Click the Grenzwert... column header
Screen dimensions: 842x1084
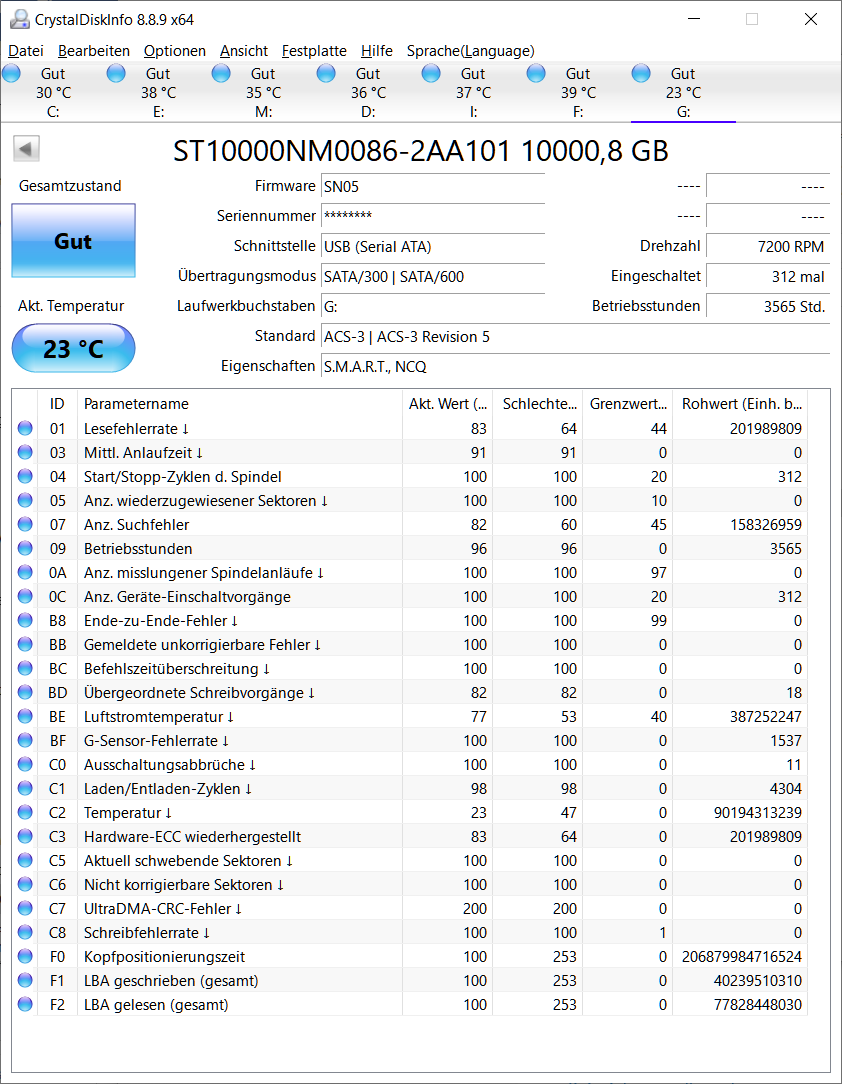coord(628,403)
